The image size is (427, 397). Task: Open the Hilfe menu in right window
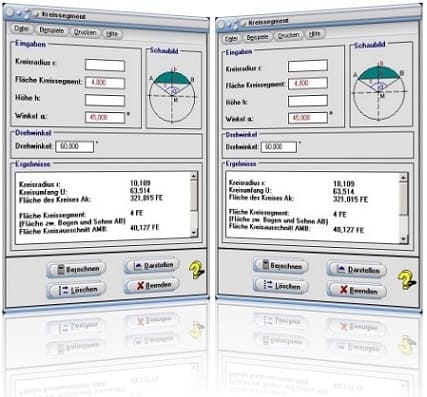pyautogui.click(x=315, y=34)
